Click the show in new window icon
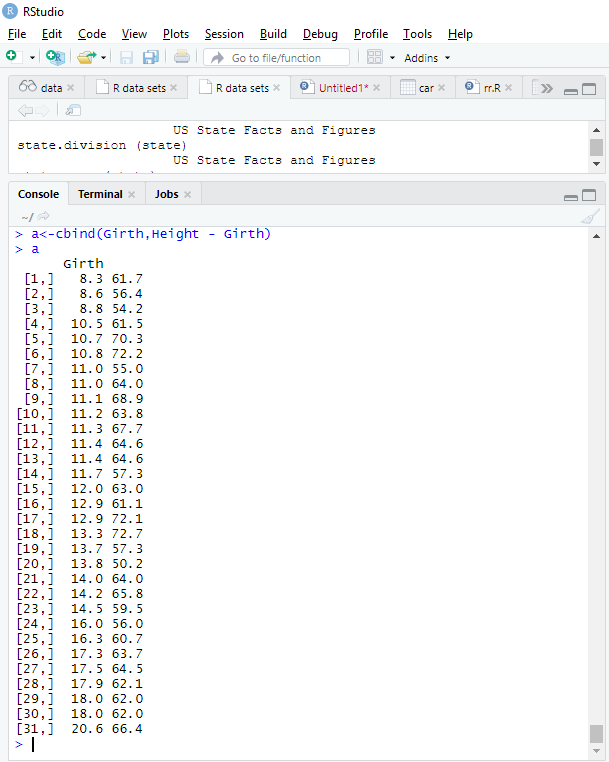Screen dimensions: 609x762 [x=73, y=110]
